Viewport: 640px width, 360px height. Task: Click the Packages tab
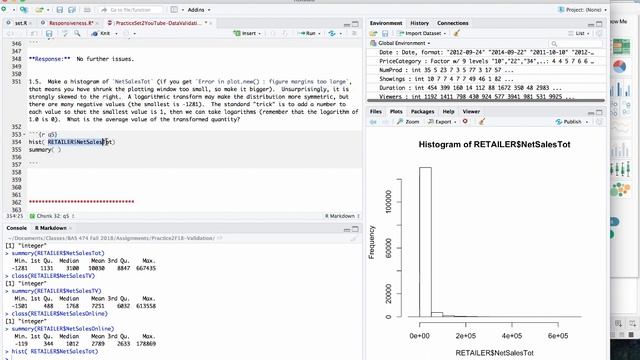[422, 111]
